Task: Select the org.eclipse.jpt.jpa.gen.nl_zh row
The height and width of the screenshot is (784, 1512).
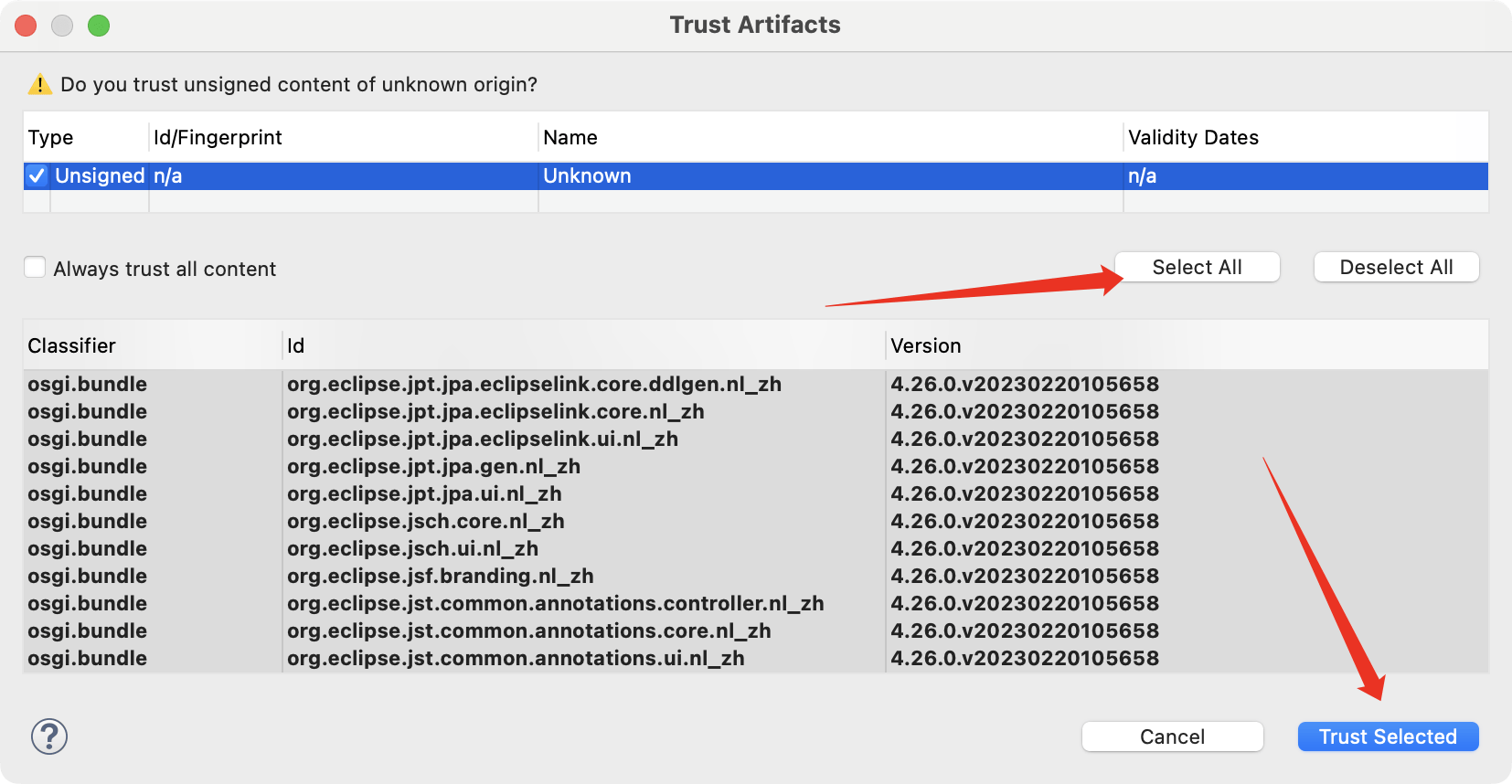Action: pos(756,466)
